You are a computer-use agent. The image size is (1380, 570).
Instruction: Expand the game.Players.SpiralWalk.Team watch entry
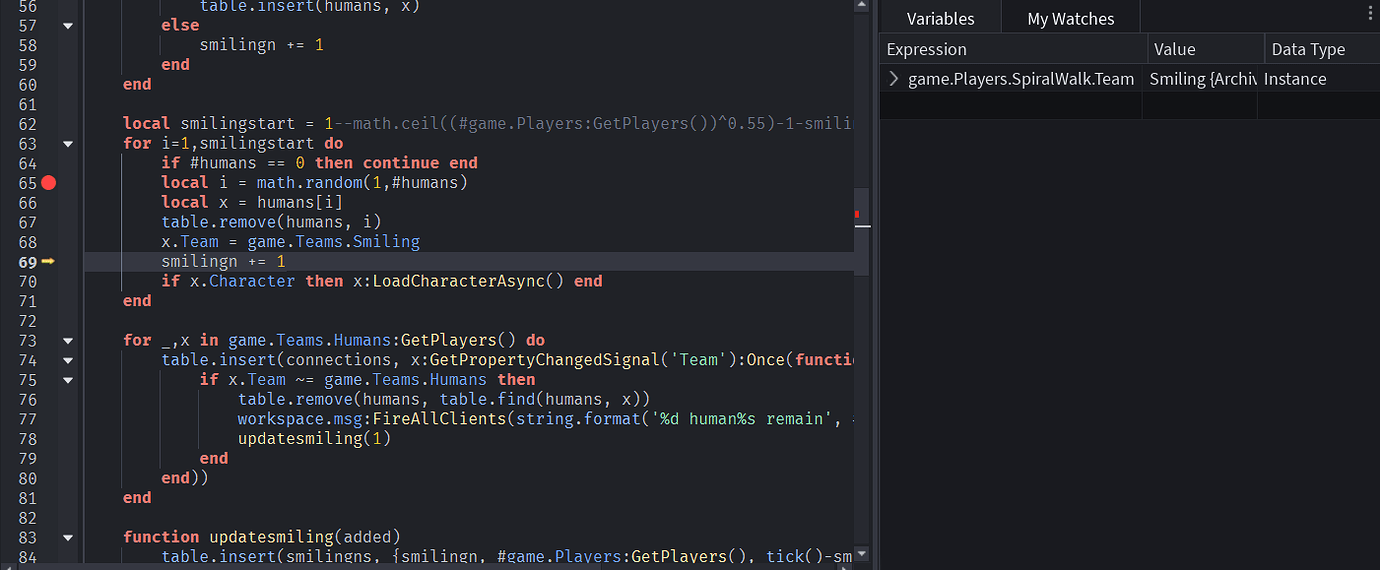tap(894, 79)
